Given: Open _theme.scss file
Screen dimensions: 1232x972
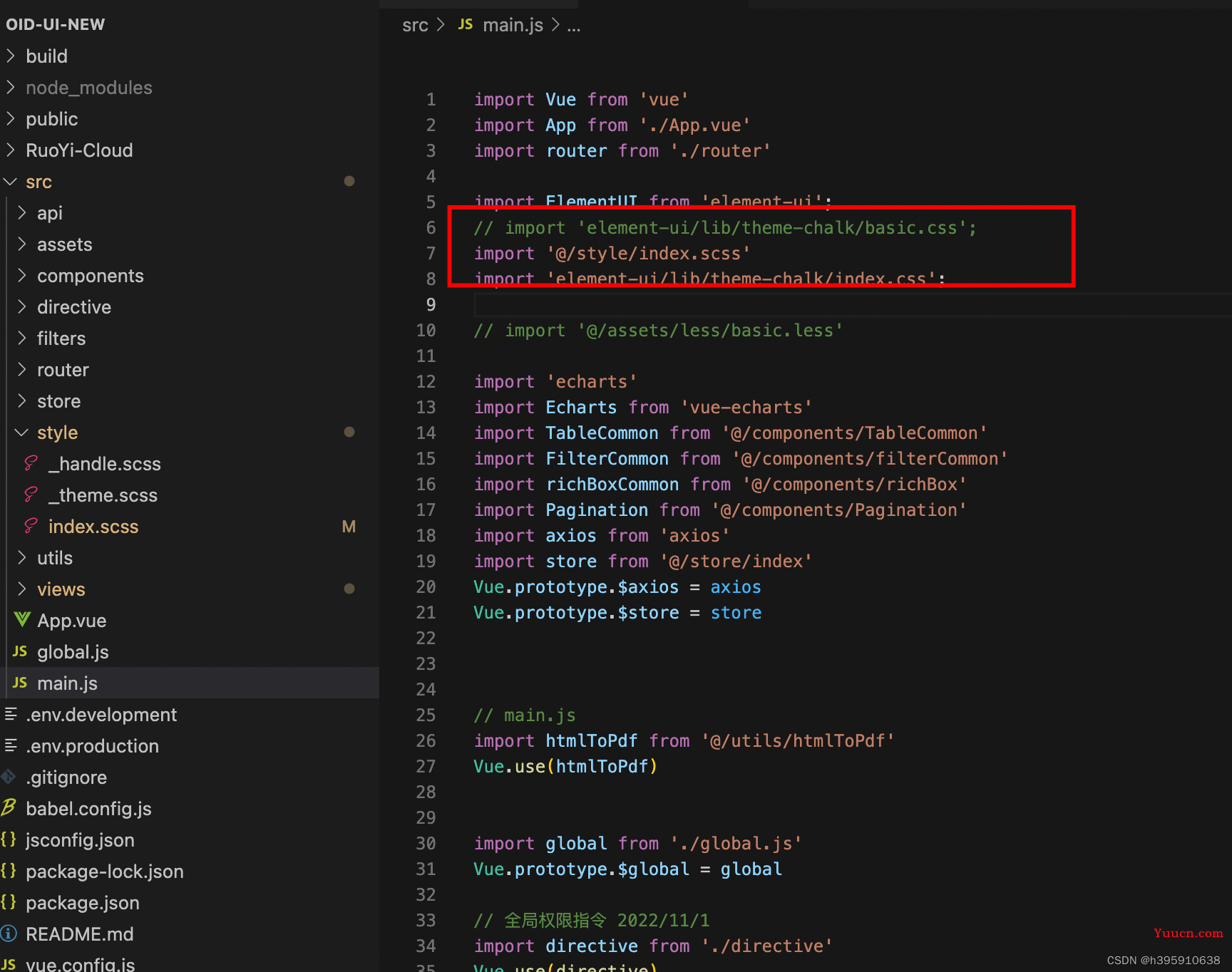Looking at the screenshot, I should tap(103, 495).
